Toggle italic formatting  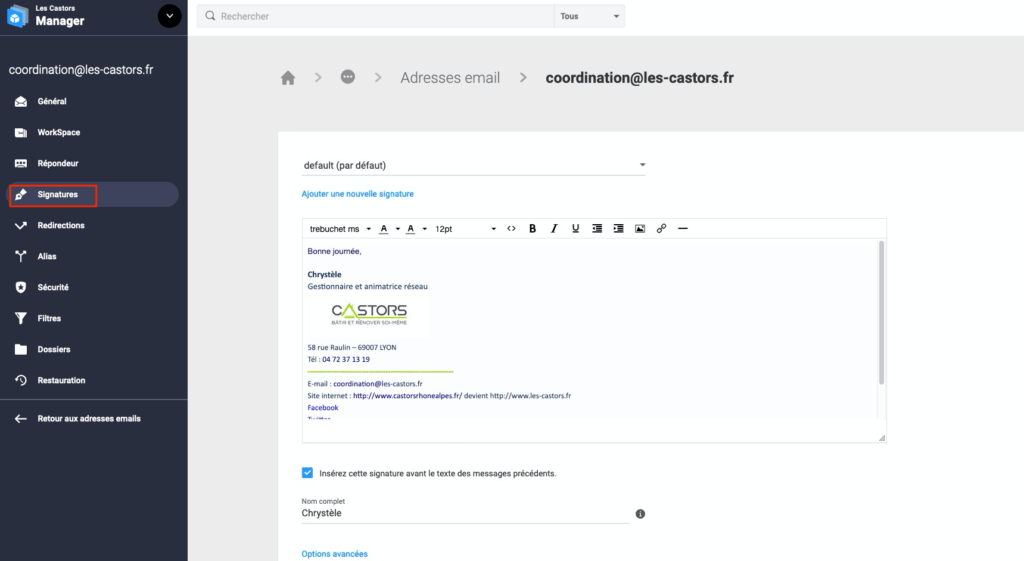[554, 229]
